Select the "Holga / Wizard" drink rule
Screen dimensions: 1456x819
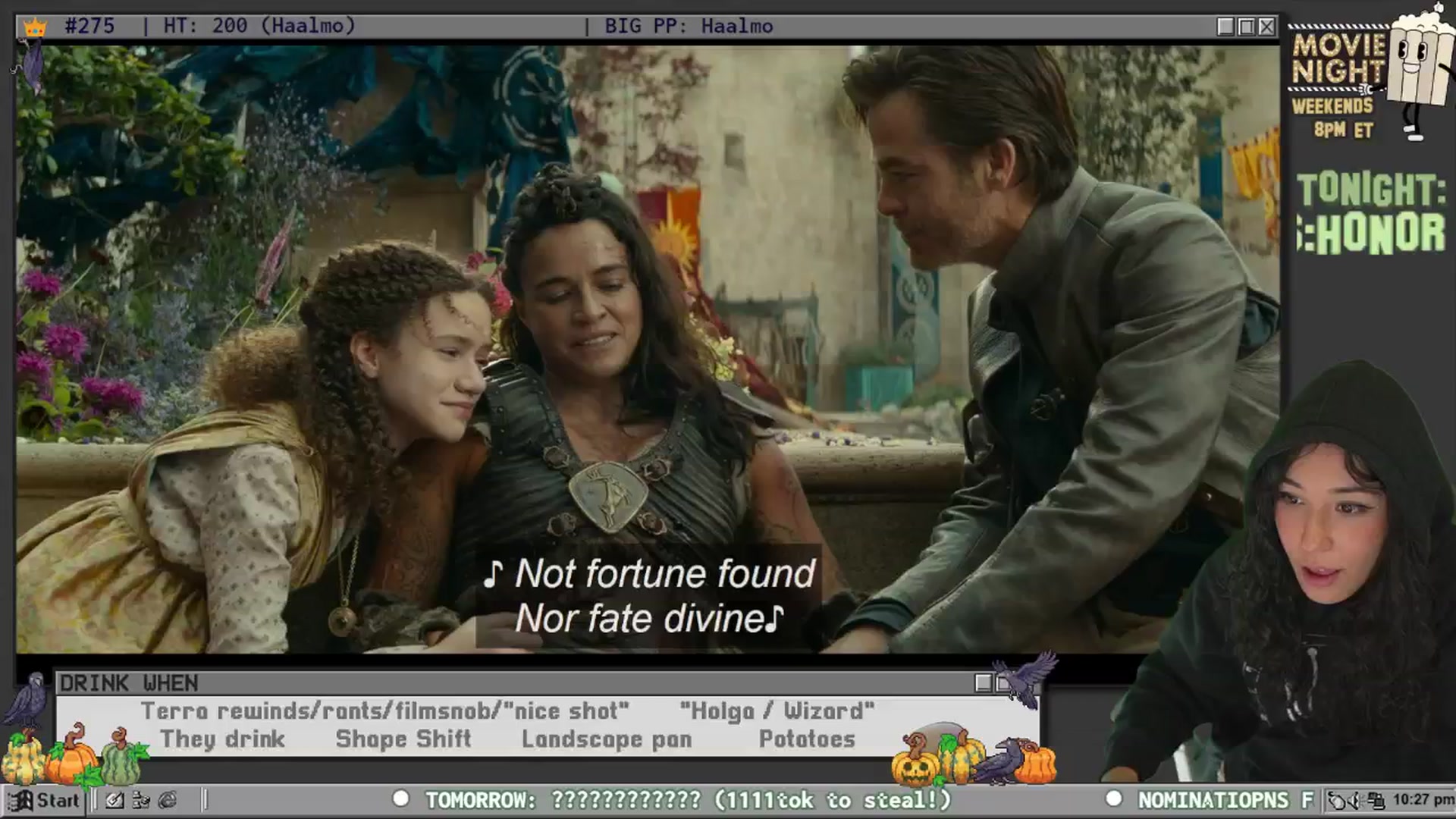[777, 711]
